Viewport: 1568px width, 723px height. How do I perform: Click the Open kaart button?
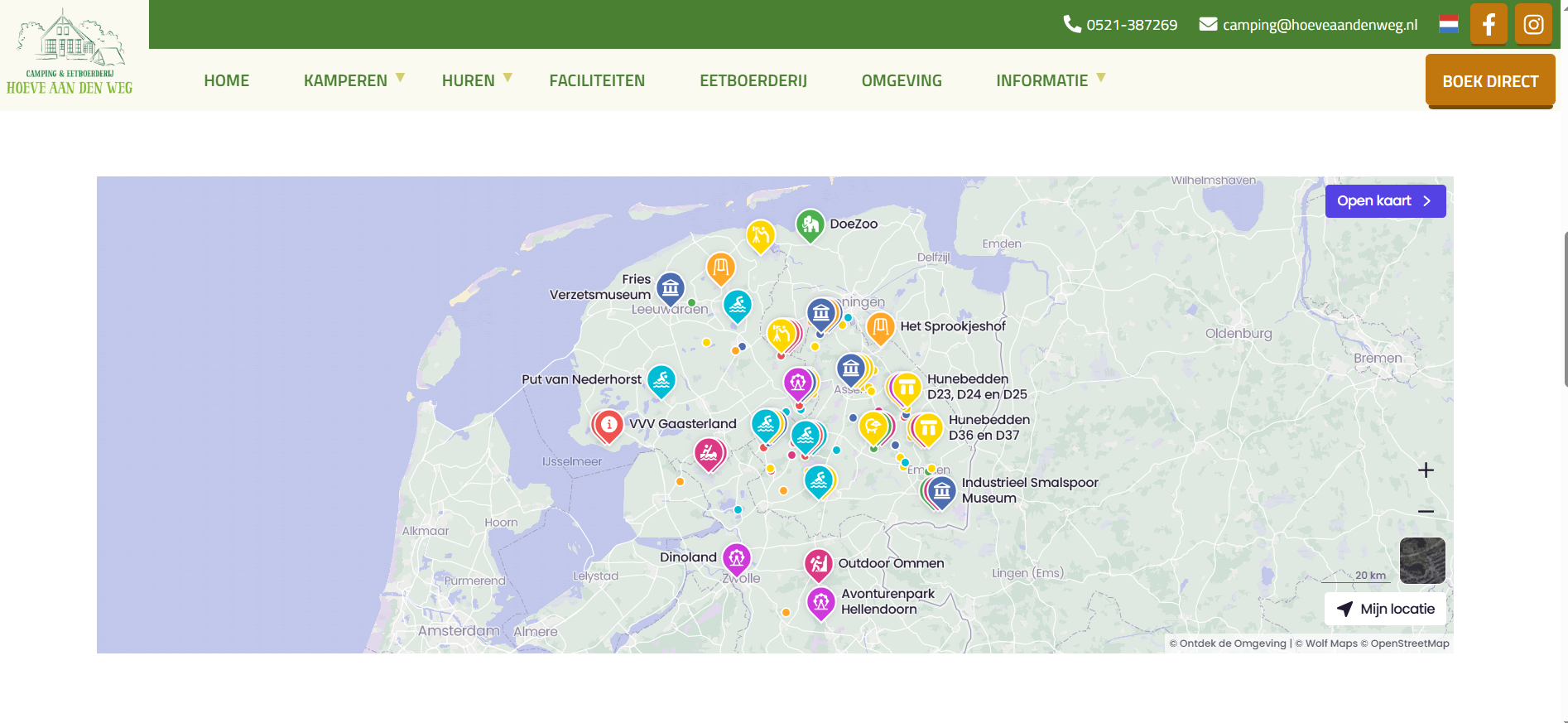click(x=1384, y=201)
